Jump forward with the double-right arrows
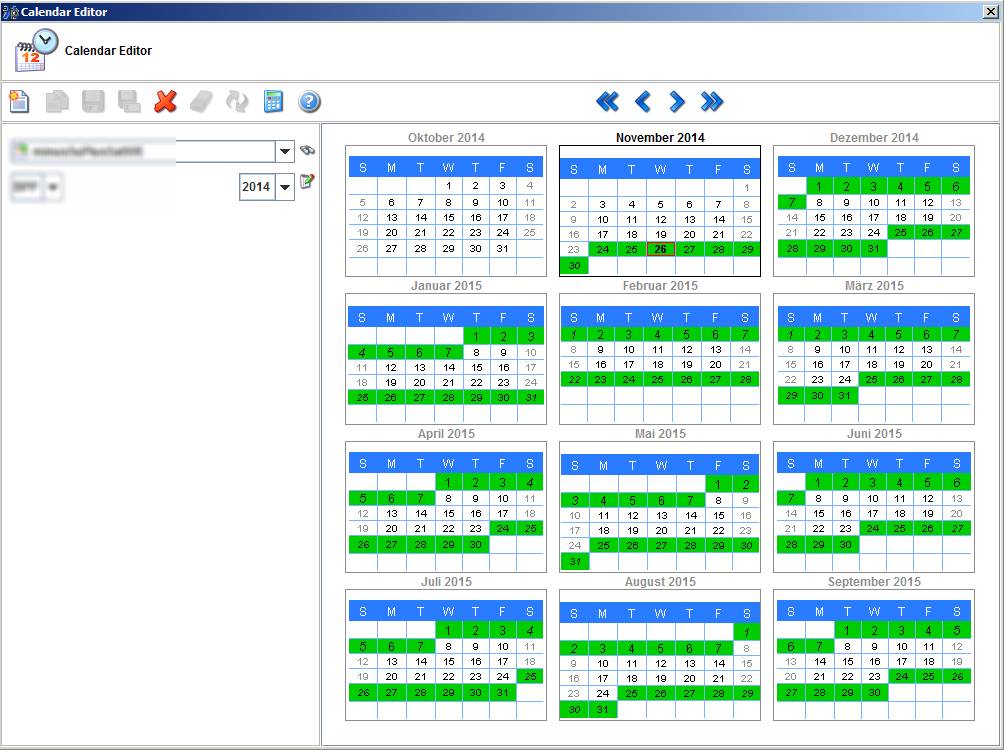 point(711,101)
